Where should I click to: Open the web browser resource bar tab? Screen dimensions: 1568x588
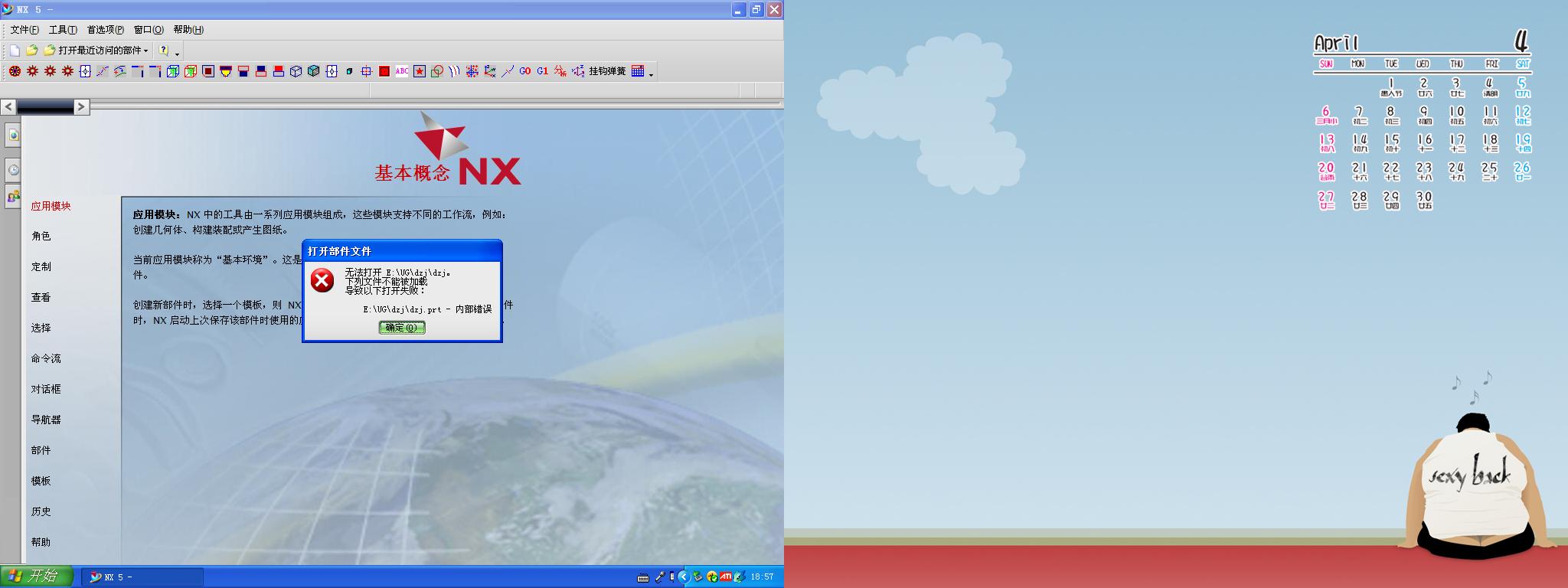coord(13,136)
